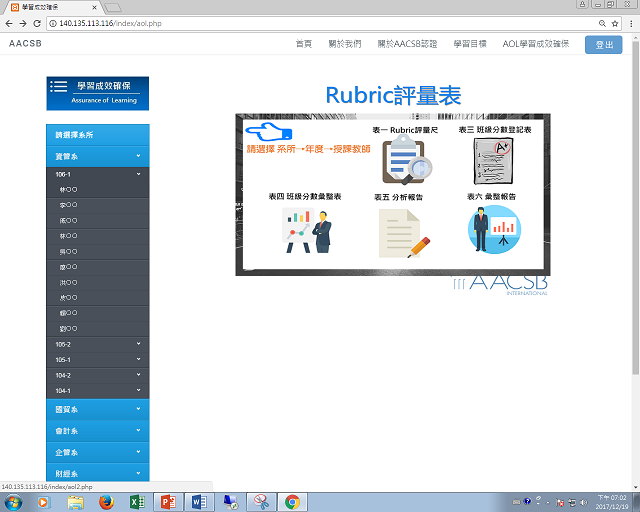Click the 請選擇系所 sidebar header
Image resolution: width=640 pixels, height=512 pixels.
click(98, 135)
